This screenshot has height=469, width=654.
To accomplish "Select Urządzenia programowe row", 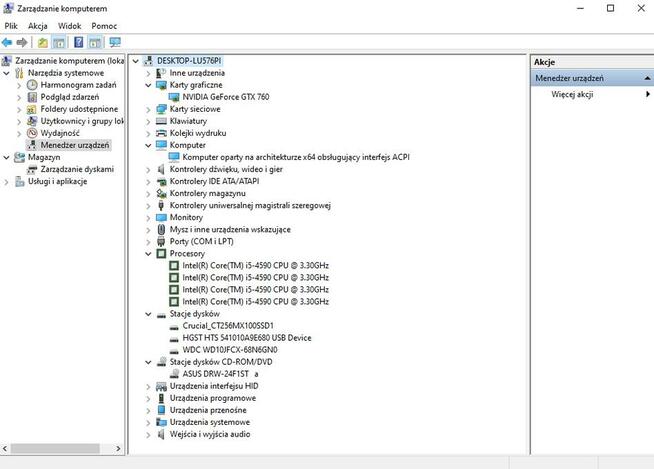I will click(213, 398).
